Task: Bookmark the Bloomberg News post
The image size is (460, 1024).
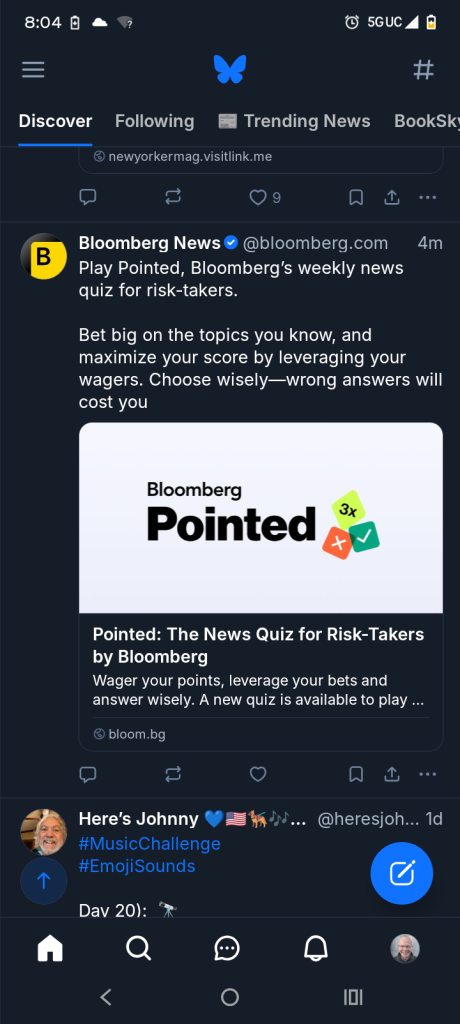Action: point(355,774)
